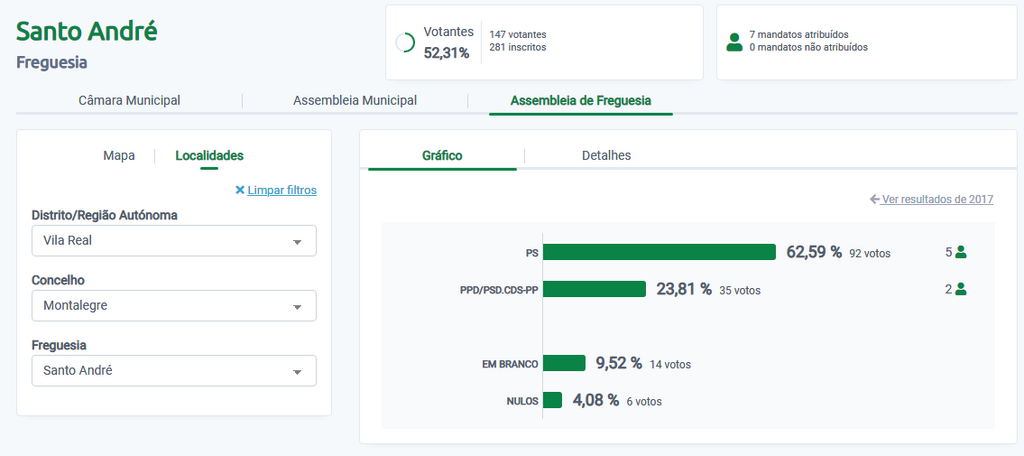The height and width of the screenshot is (456, 1024).
Task: Click the back arrow before Ver resultados de 2017
Action: point(875,199)
